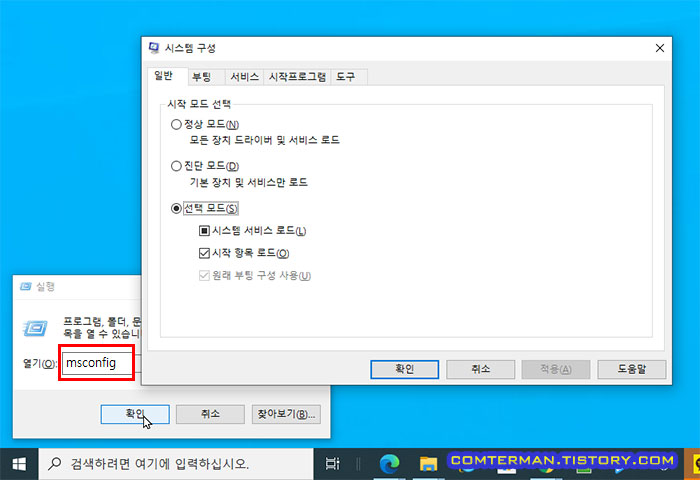Image resolution: width=700 pixels, height=480 pixels.
Task: Uncheck the 시작 항목 로드(O) checkbox
Action: 204,253
